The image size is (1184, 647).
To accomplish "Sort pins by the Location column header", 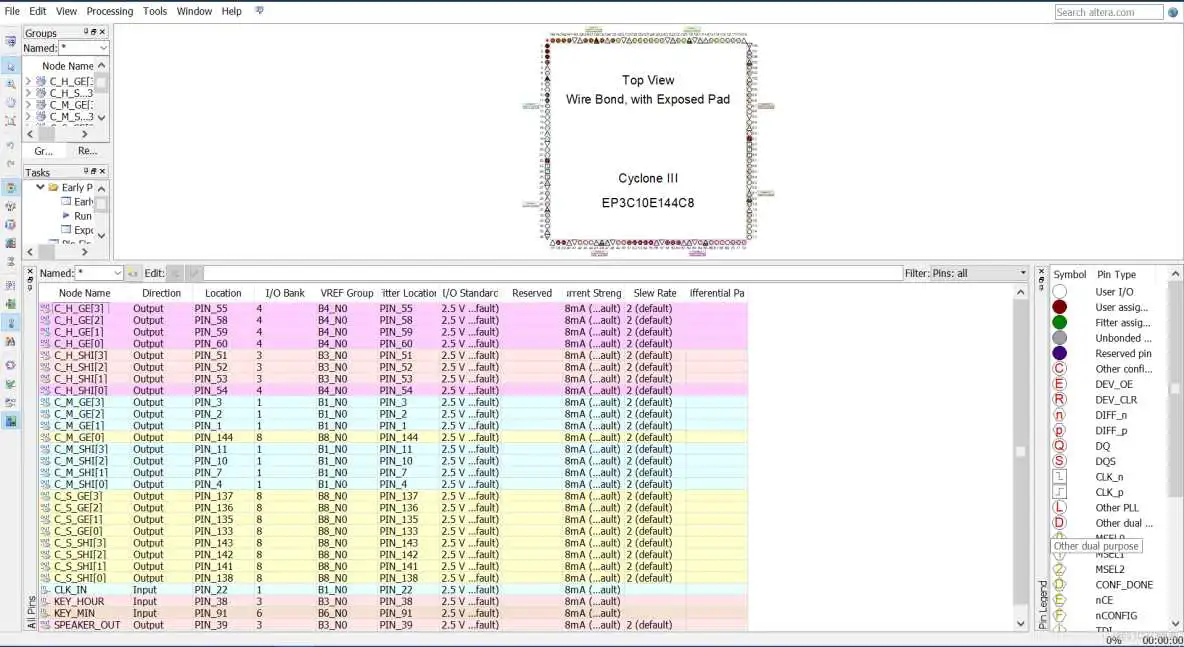I will pyautogui.click(x=223, y=293).
